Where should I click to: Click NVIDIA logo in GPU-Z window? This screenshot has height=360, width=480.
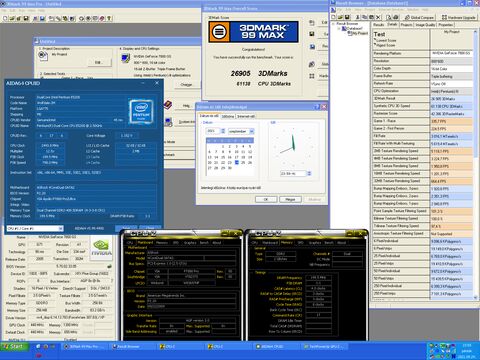(x=102, y=248)
